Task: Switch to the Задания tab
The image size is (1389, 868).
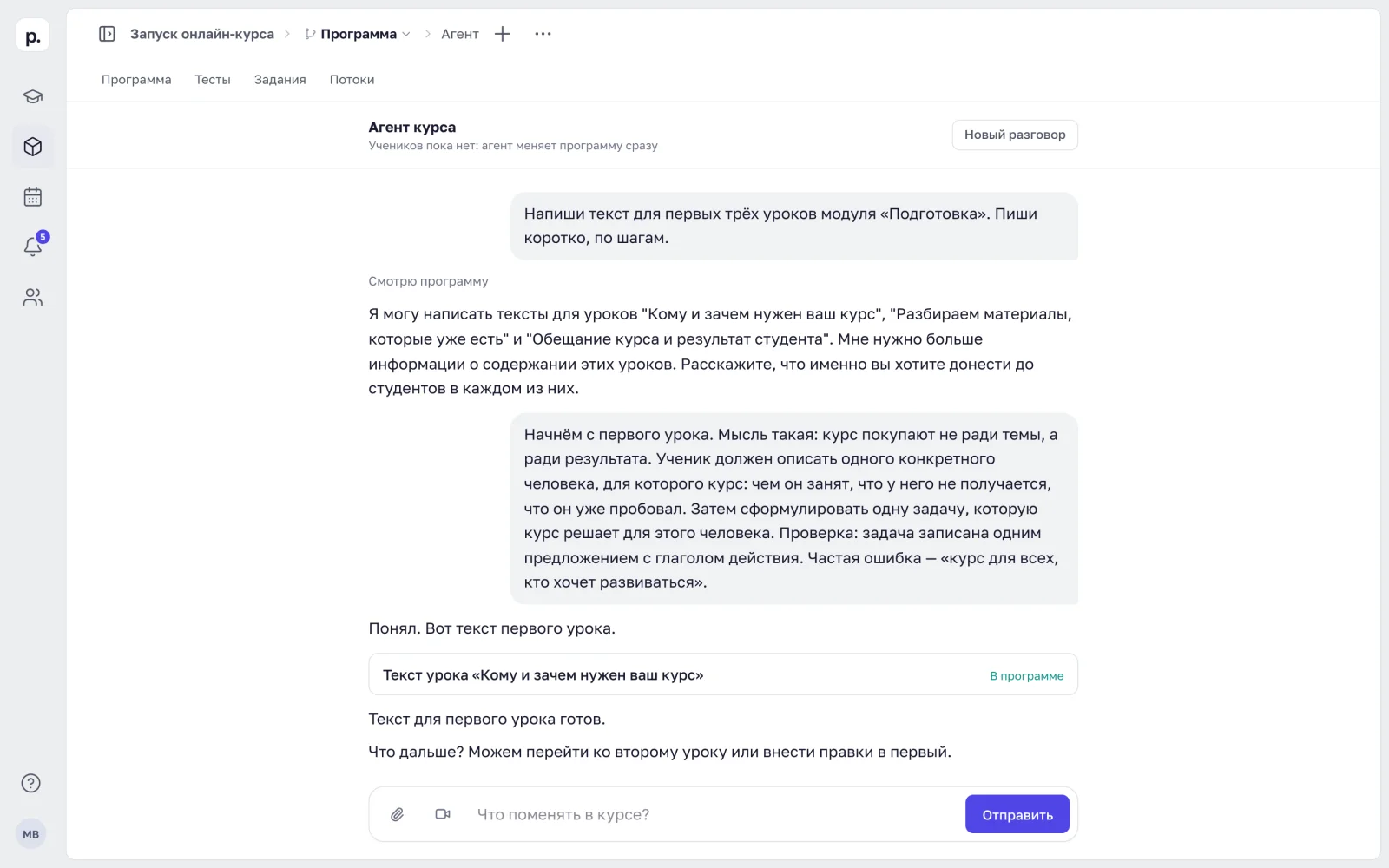Action: coord(280,80)
